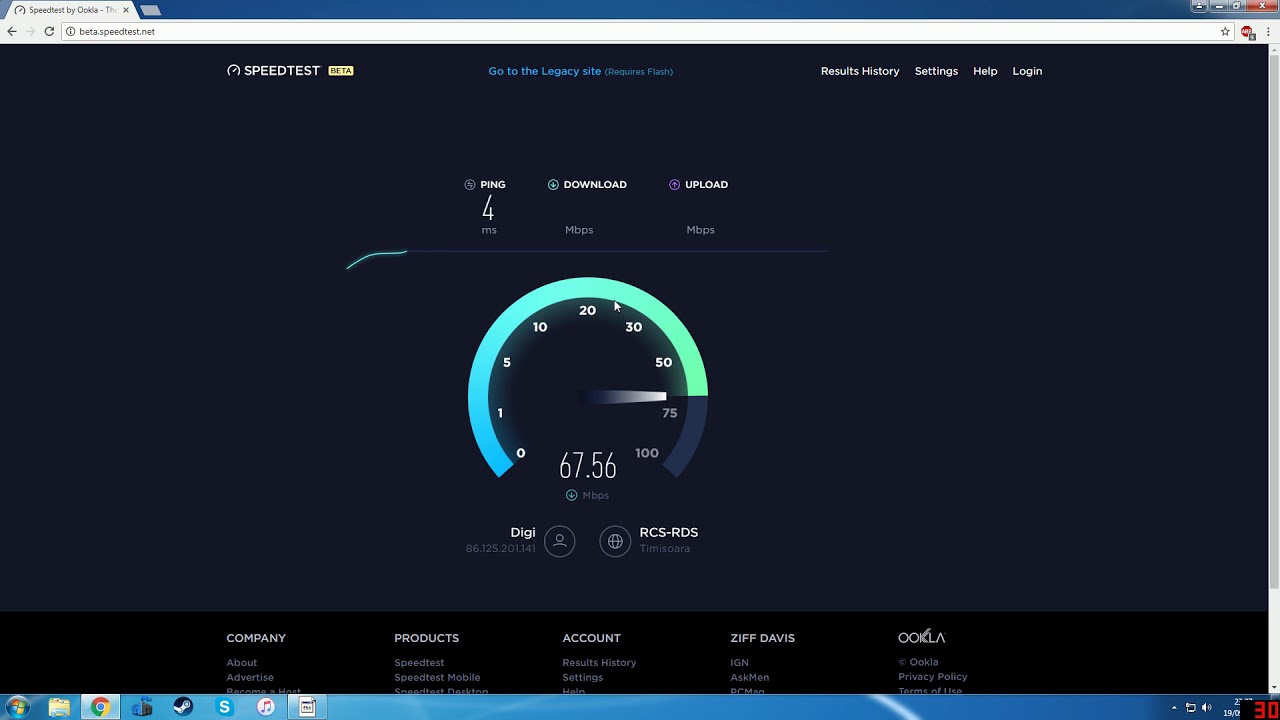
Task: Click the Chrome icon in the taskbar
Action: pyautogui.click(x=100, y=707)
